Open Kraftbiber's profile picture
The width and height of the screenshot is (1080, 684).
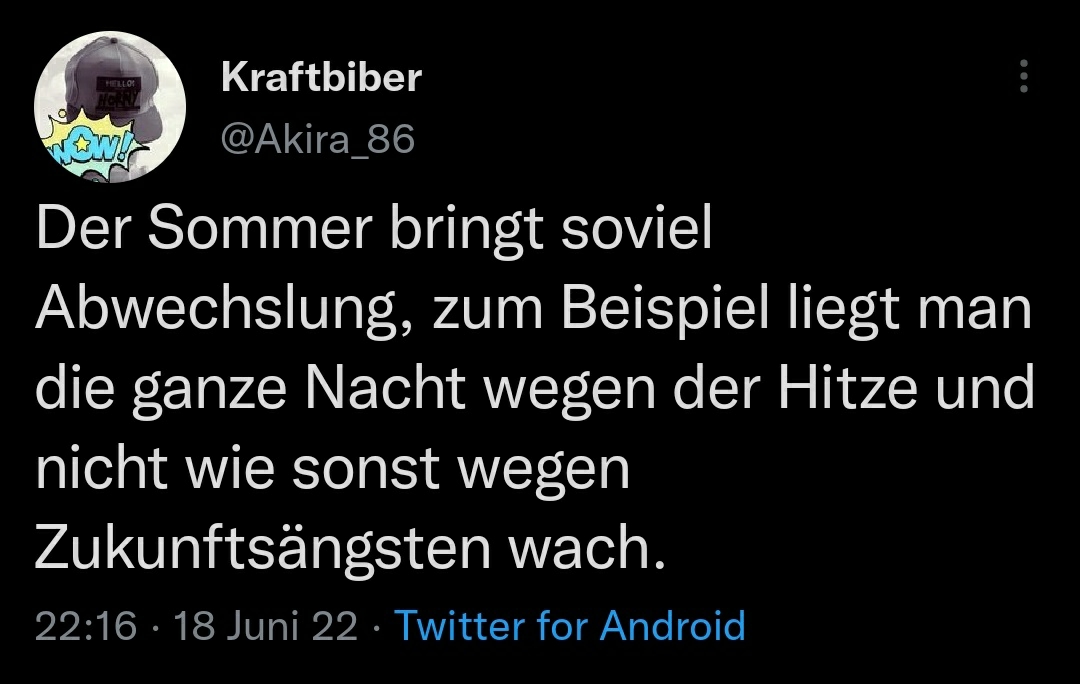pos(110,107)
